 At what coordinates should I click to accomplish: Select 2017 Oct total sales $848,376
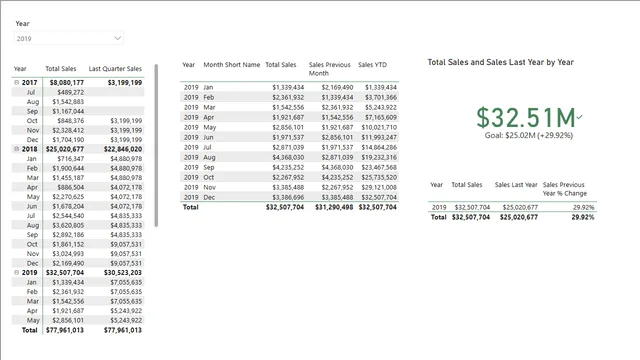(x=71, y=121)
